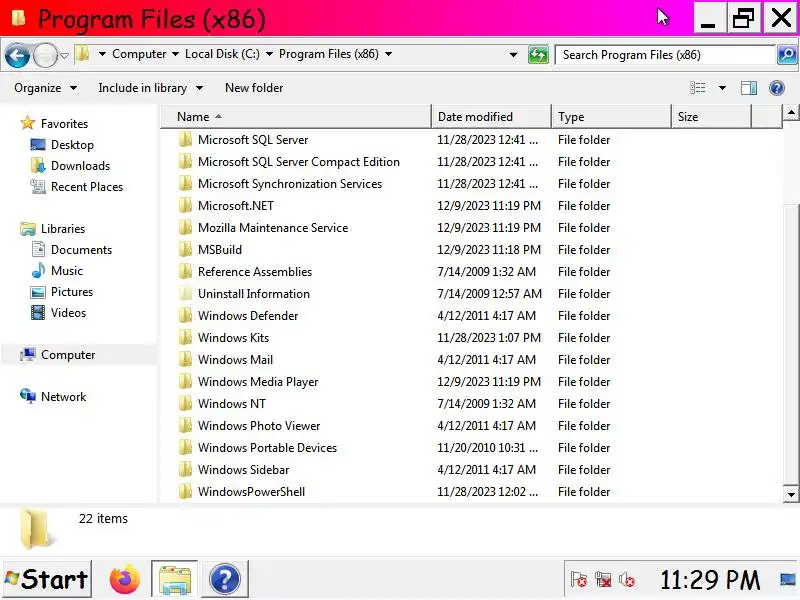Open Desktop in Favorites
Image resolution: width=800 pixels, height=600 pixels.
point(72,145)
